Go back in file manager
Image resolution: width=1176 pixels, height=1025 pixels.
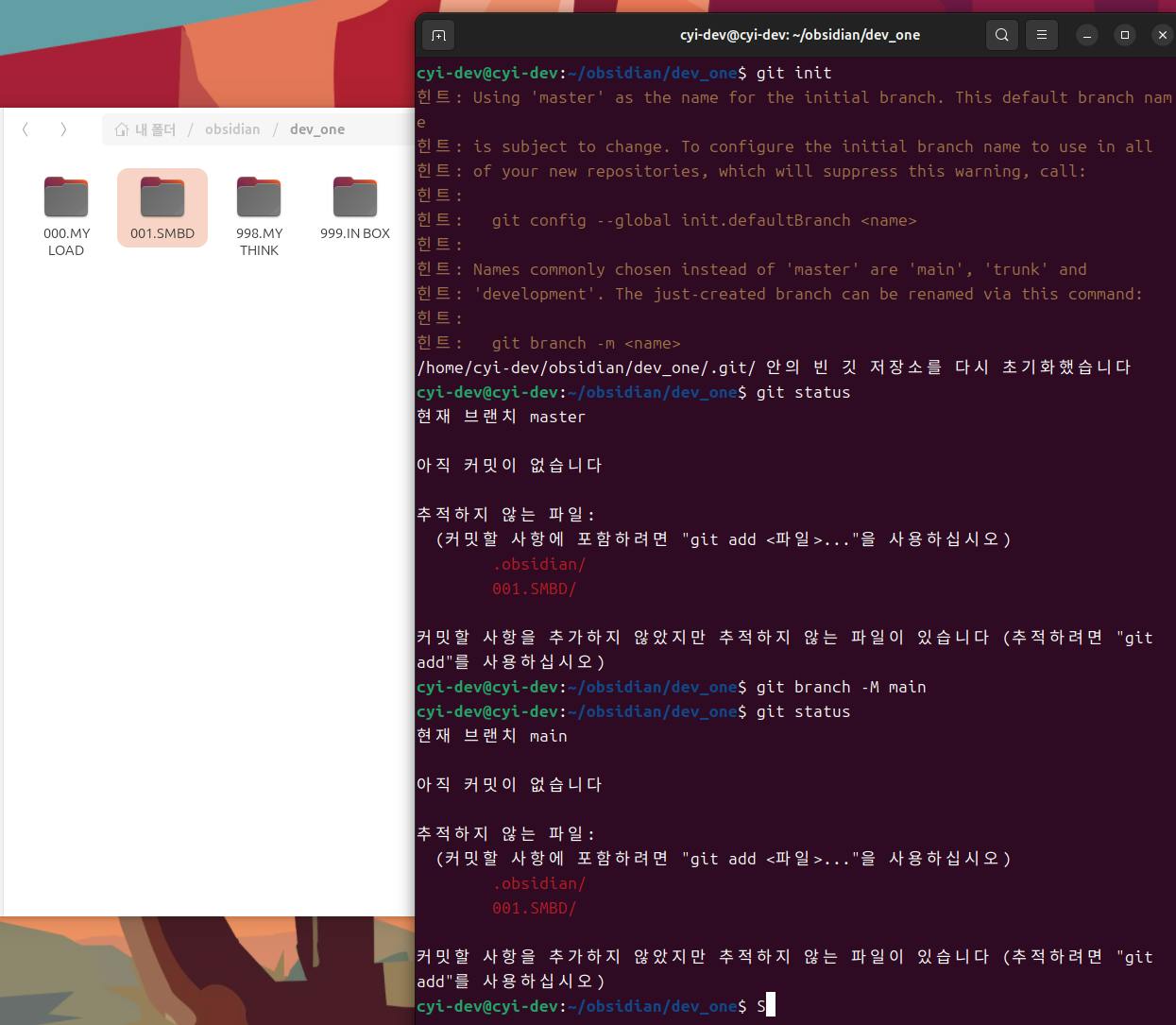26,129
